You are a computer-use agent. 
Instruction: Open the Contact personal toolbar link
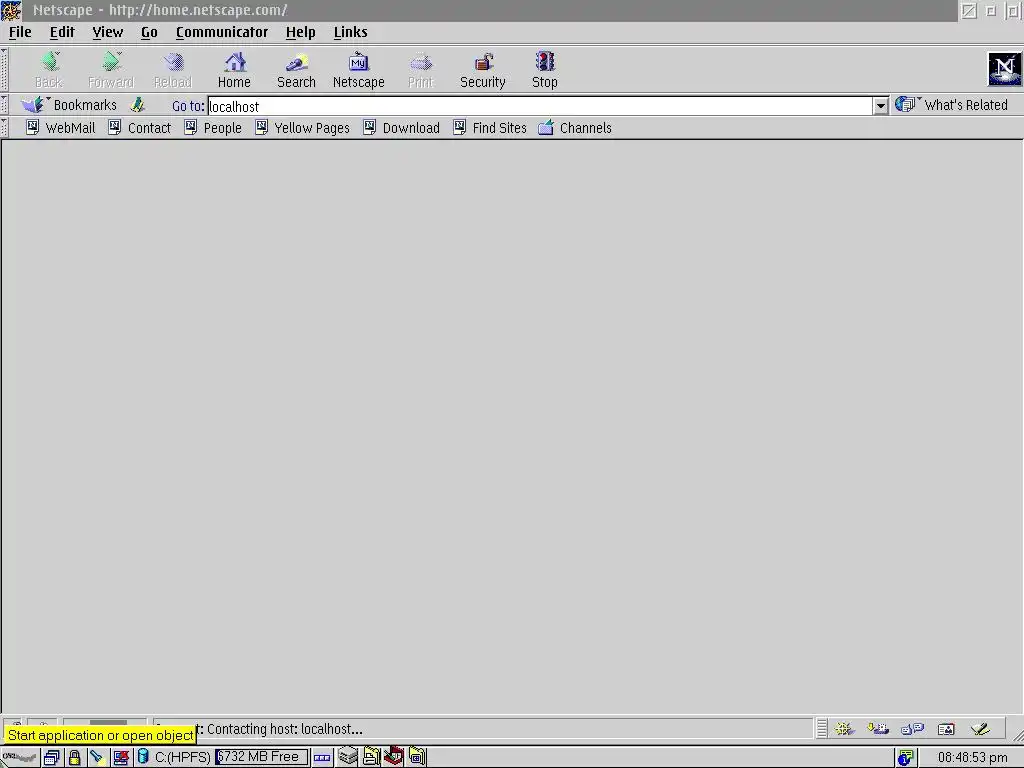140,128
